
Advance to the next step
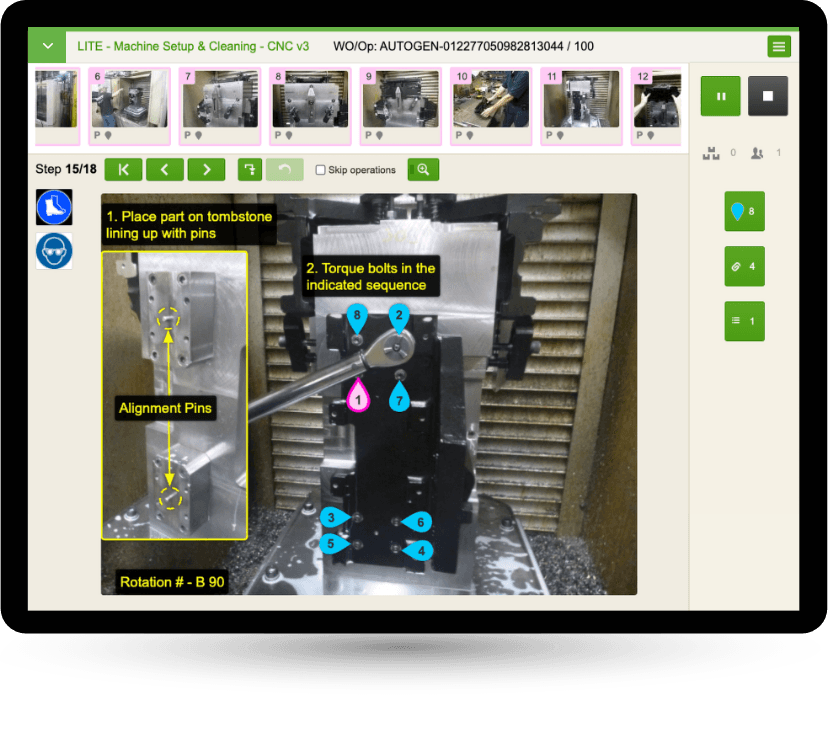point(206,169)
